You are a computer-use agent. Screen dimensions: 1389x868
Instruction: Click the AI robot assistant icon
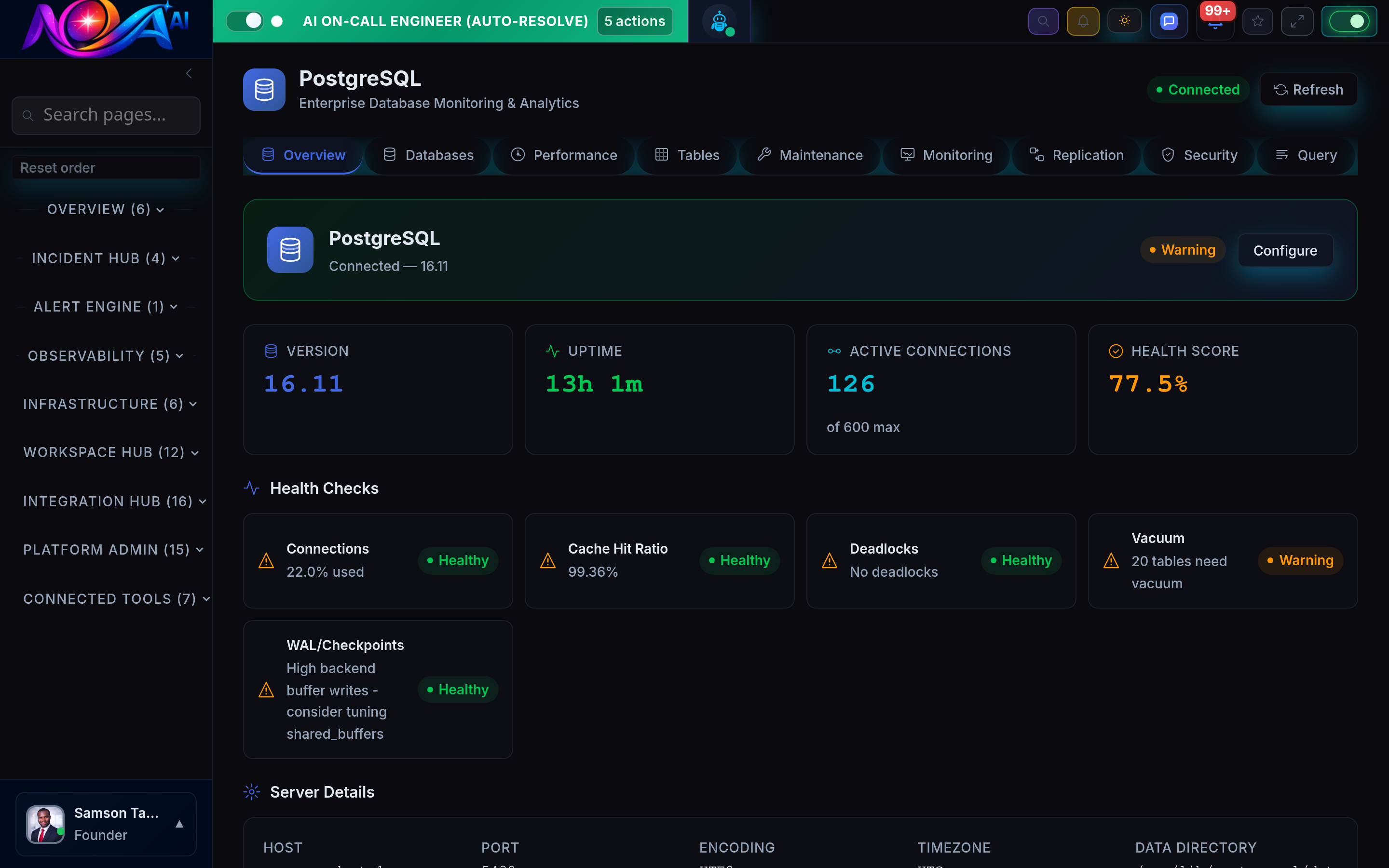[x=719, y=21]
